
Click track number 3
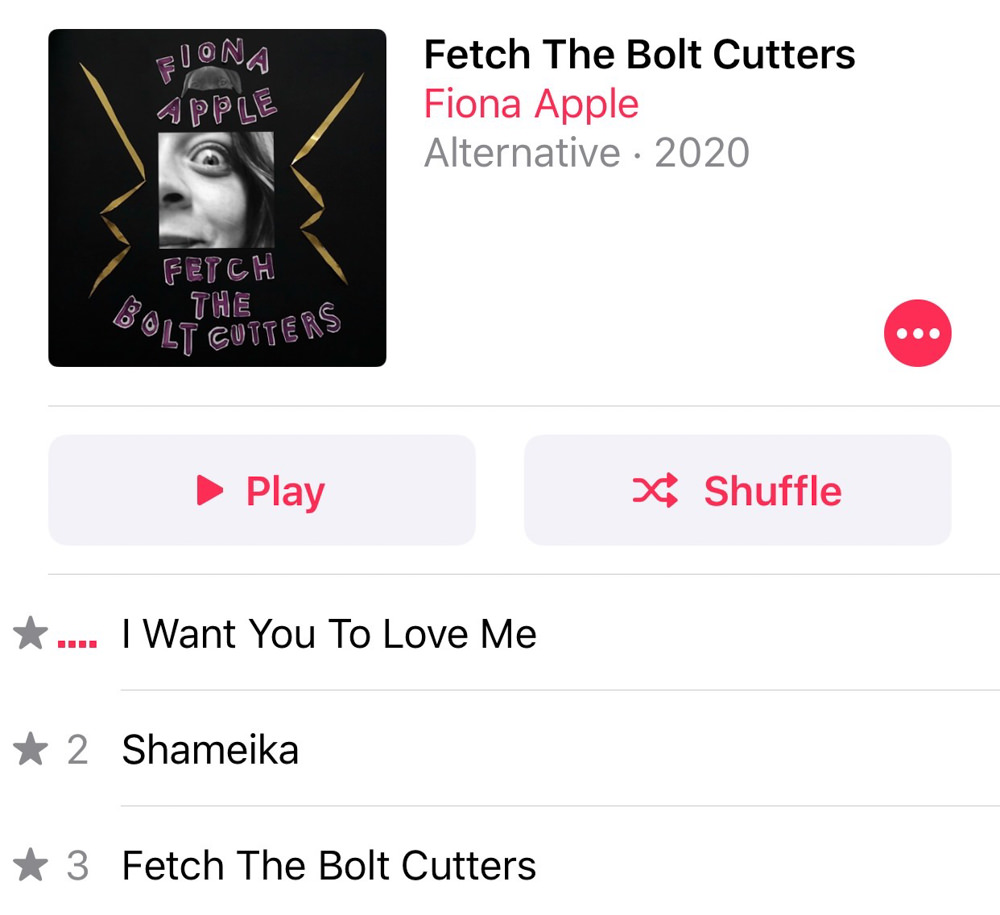click(x=77, y=866)
